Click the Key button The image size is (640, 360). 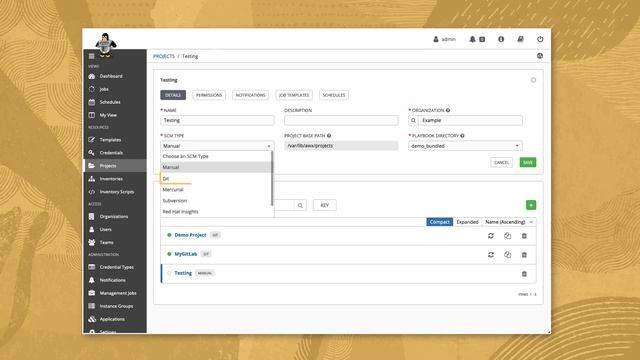[x=324, y=205]
